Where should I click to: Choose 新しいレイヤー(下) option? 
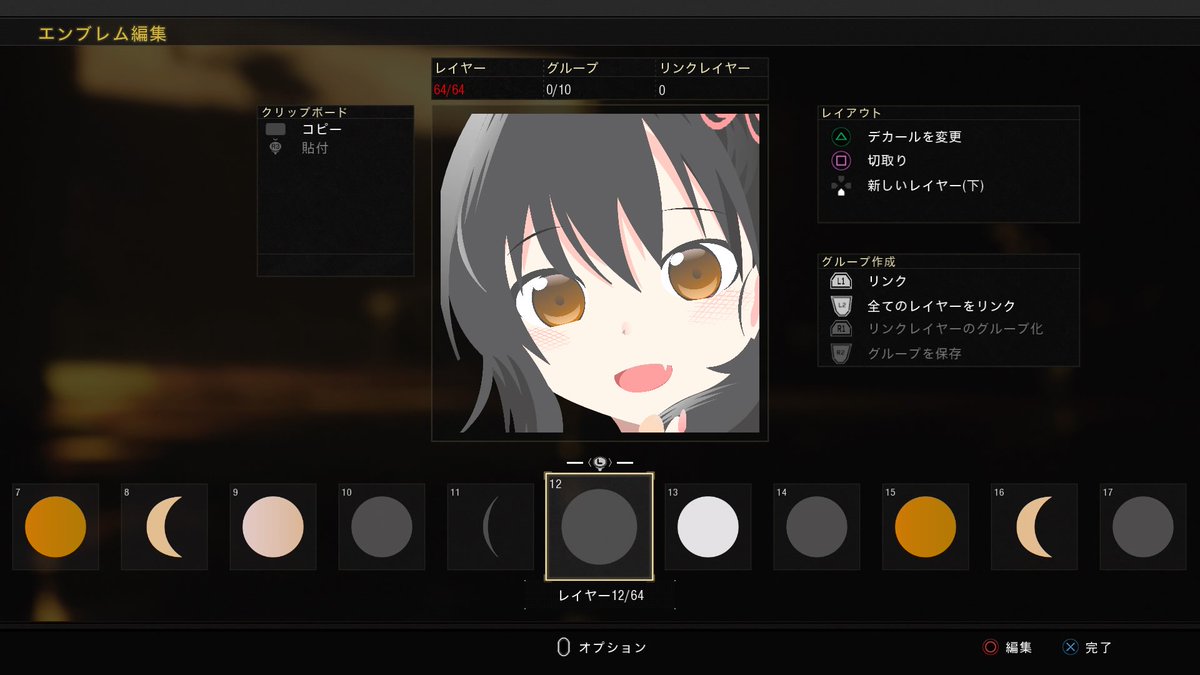click(x=926, y=185)
